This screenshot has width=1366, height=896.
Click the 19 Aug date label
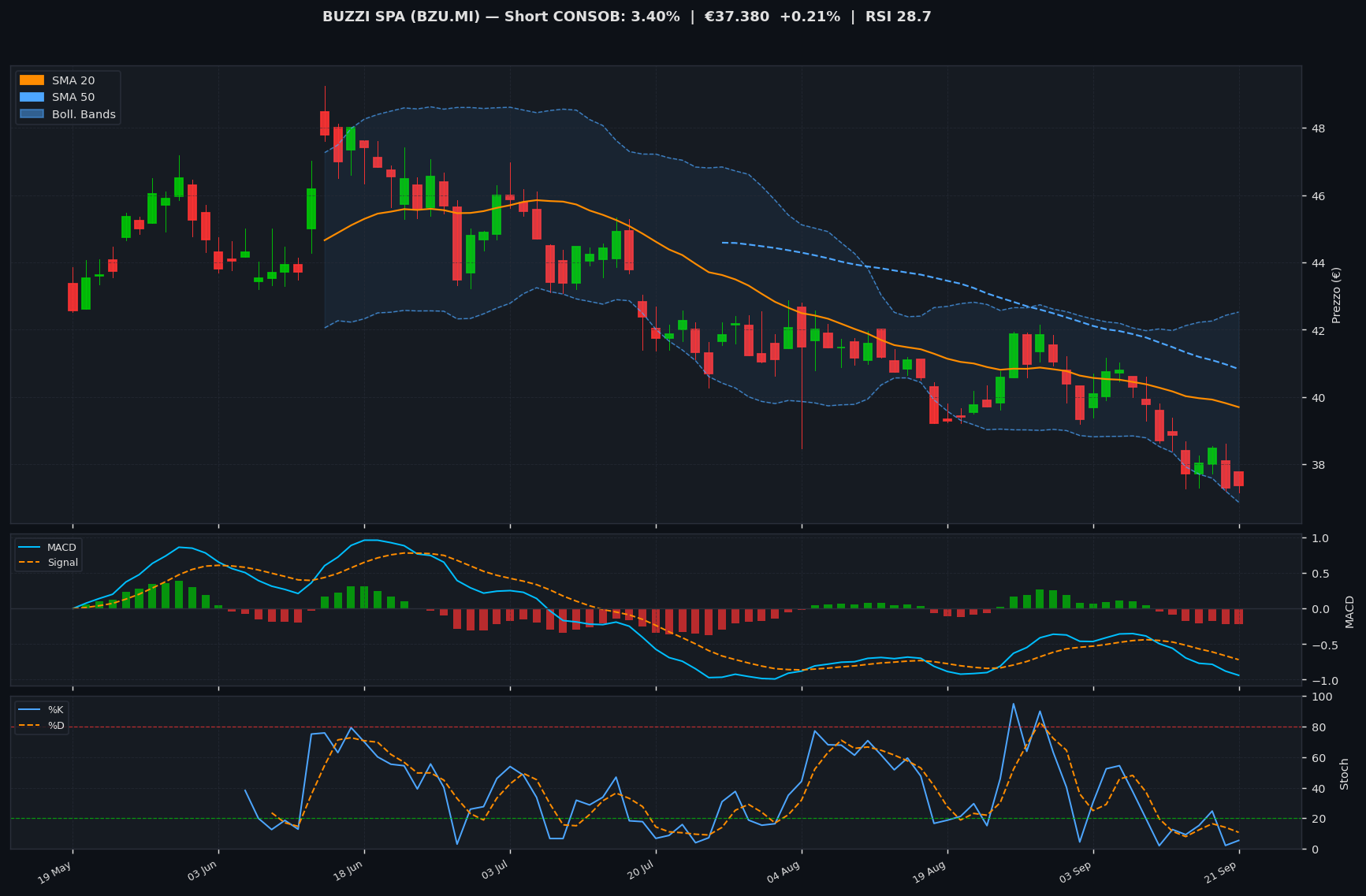[930, 872]
